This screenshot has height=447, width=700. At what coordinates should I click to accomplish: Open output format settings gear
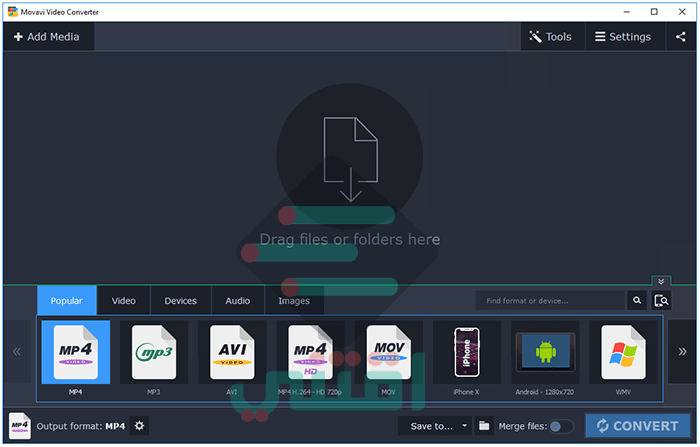click(x=139, y=426)
